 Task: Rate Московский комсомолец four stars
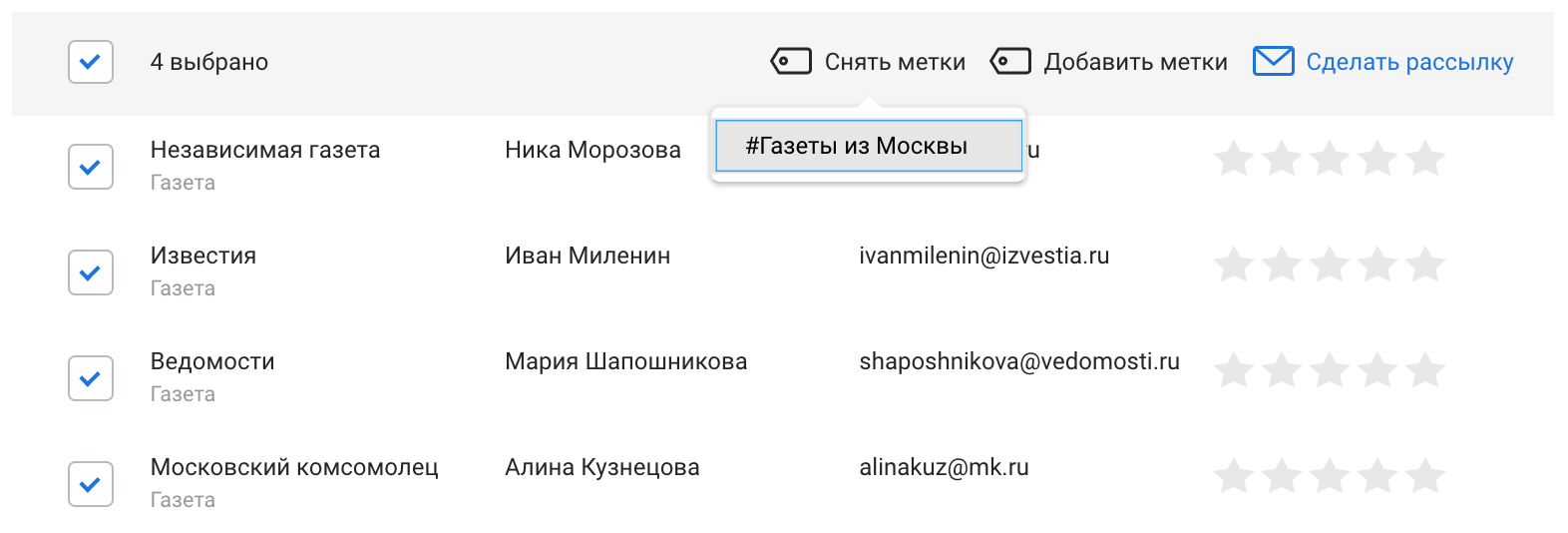pyautogui.click(x=1377, y=476)
